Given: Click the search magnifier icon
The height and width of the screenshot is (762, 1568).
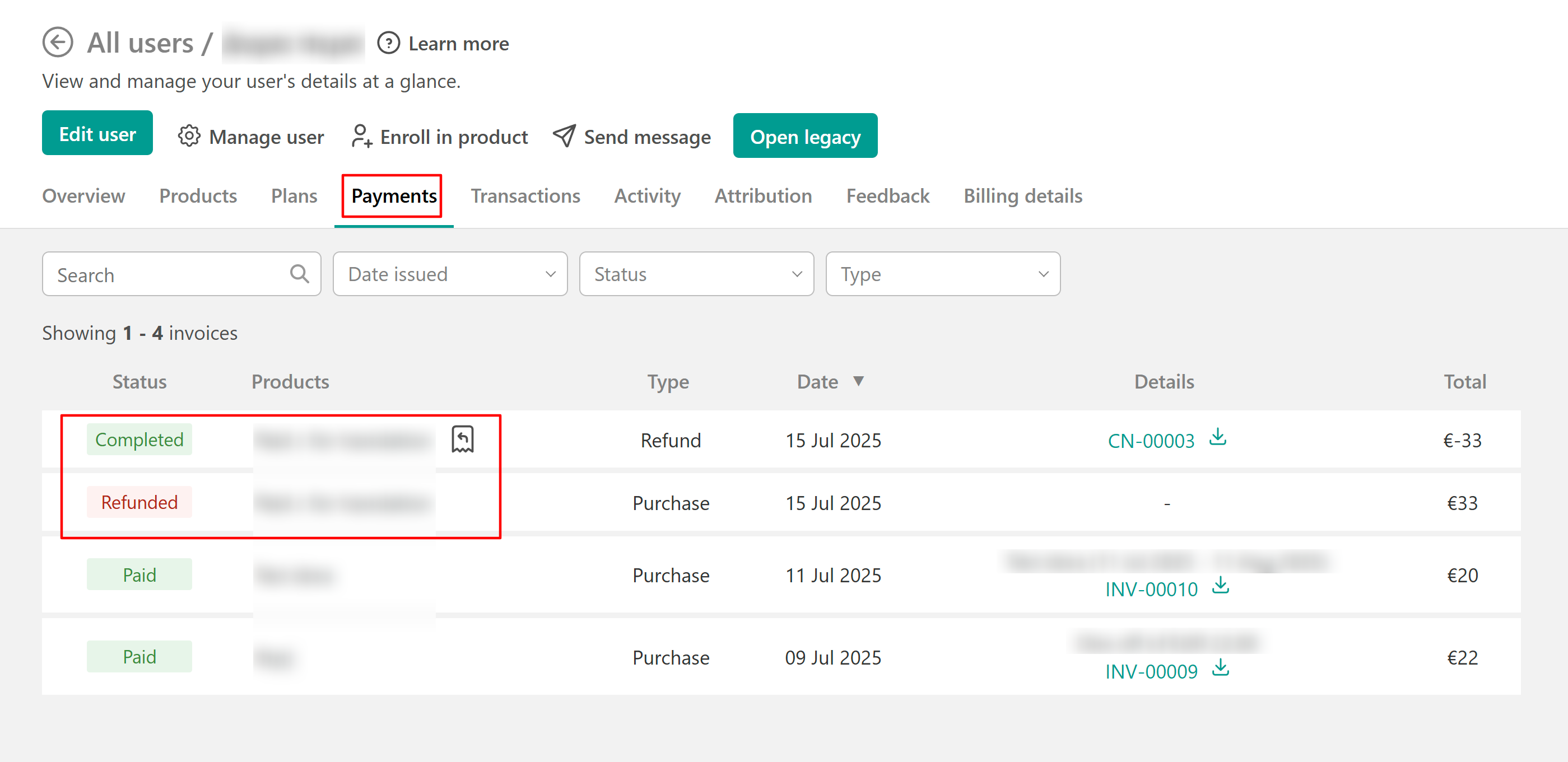Looking at the screenshot, I should [x=299, y=274].
